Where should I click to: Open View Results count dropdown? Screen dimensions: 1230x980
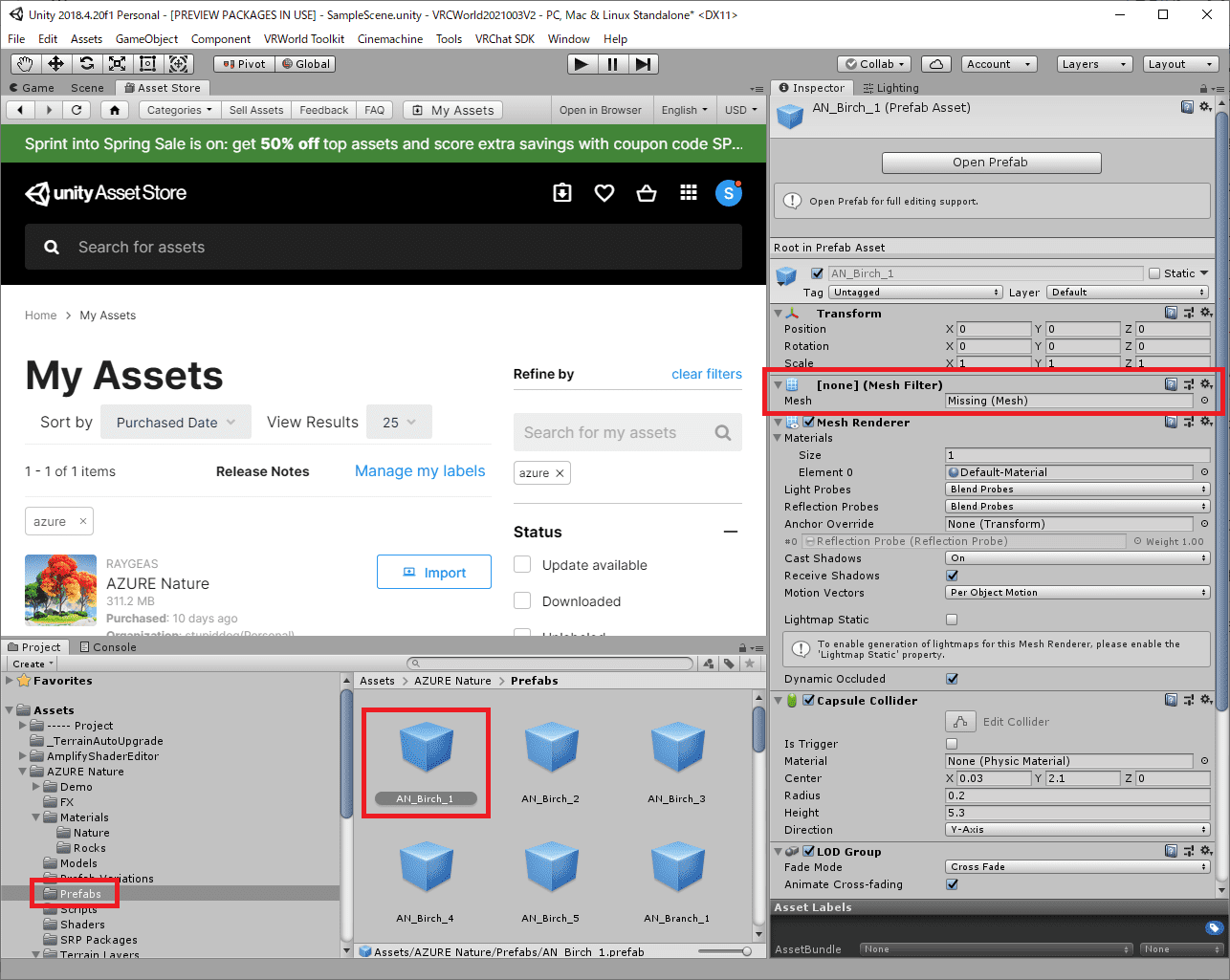tap(400, 422)
